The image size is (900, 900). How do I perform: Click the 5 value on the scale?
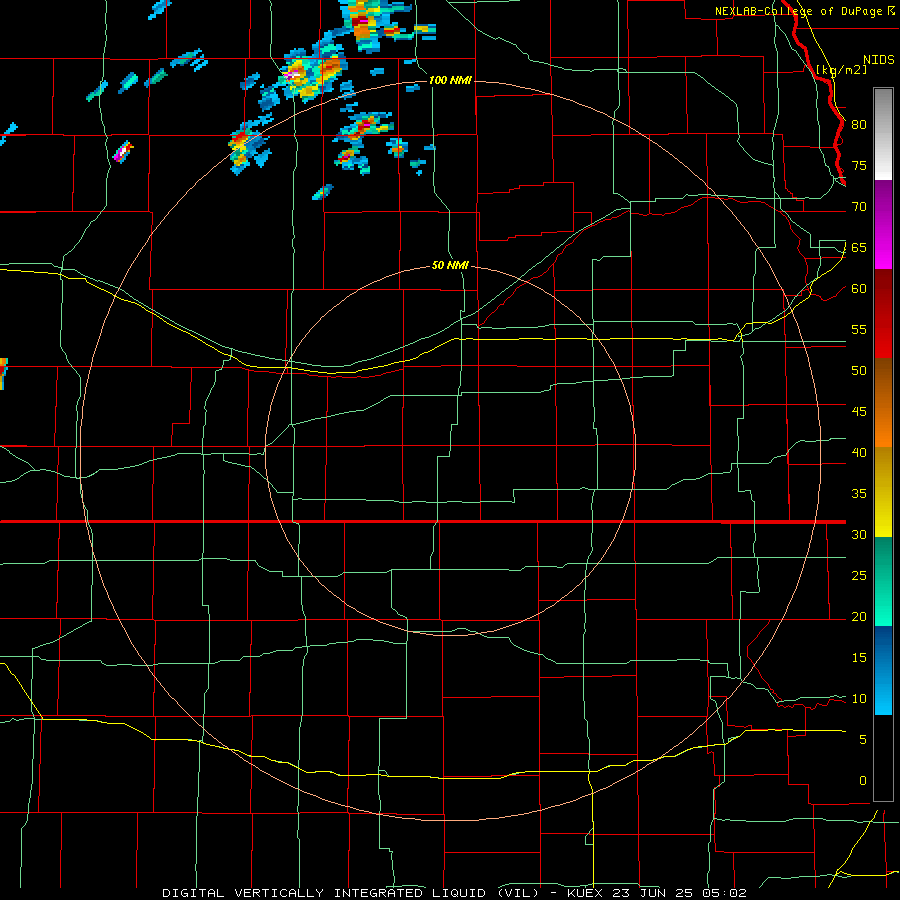[x=863, y=740]
